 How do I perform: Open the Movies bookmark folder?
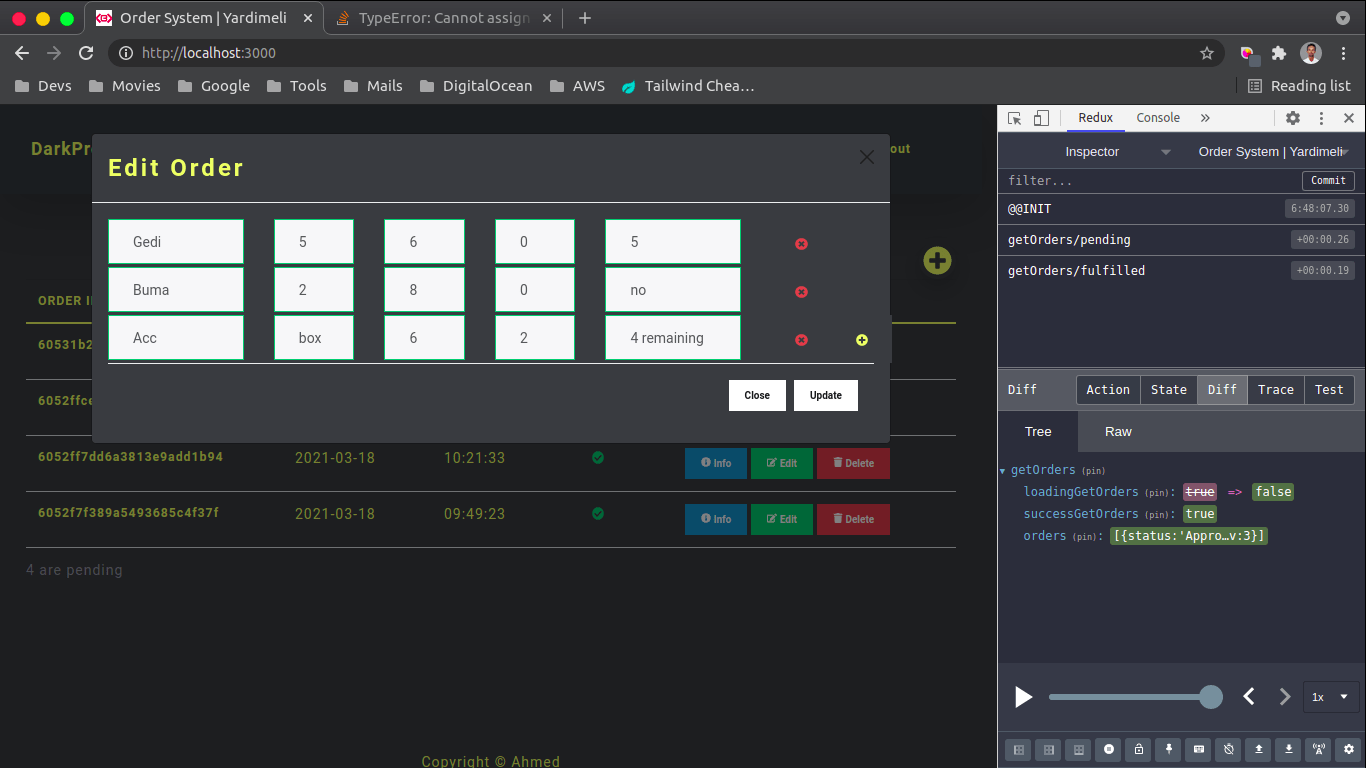(124, 86)
